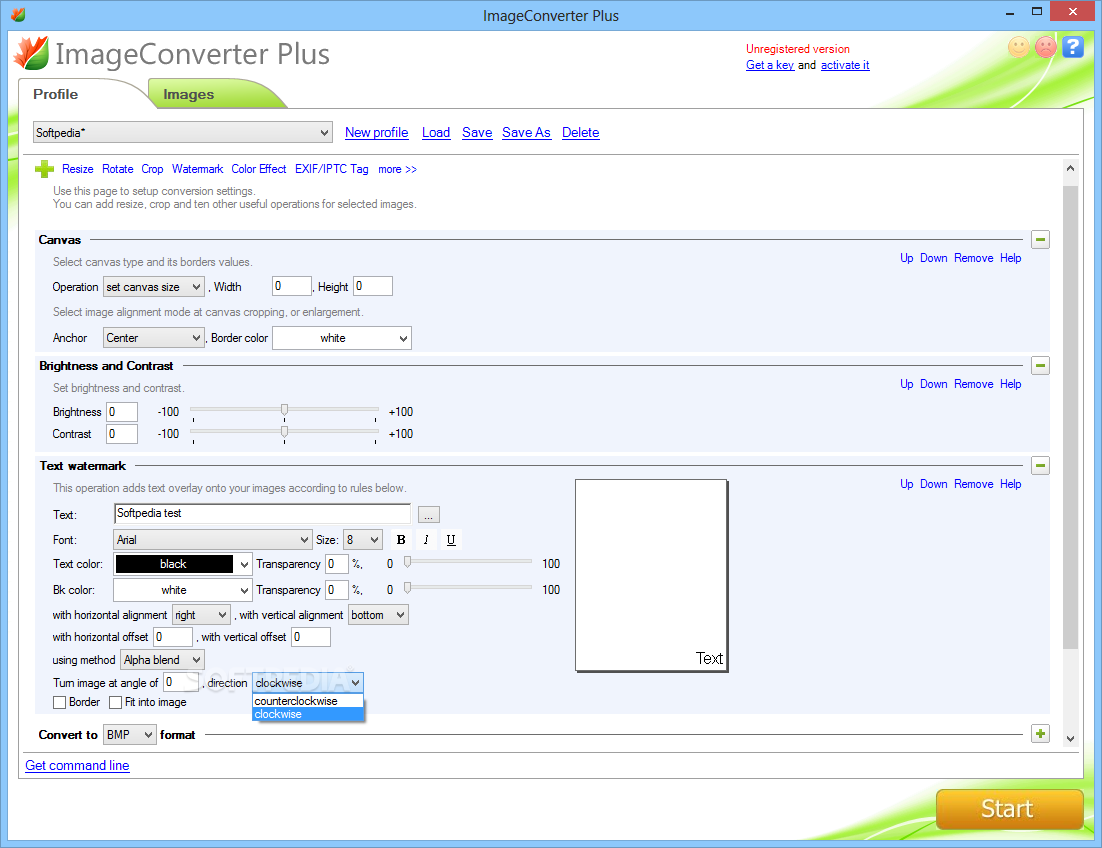Open the Softpedia profile dropdown
The height and width of the screenshot is (848, 1102).
coord(183,132)
